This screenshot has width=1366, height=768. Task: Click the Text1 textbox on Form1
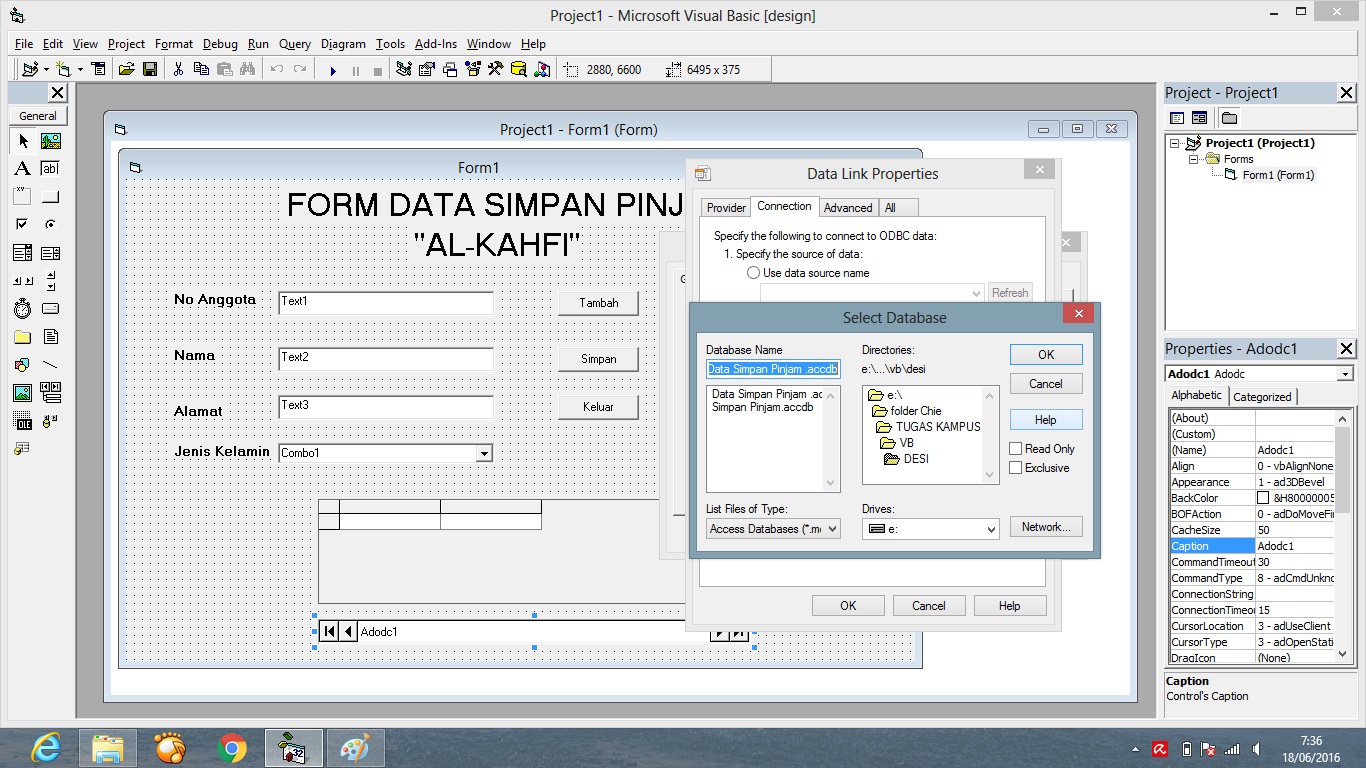tap(386, 303)
